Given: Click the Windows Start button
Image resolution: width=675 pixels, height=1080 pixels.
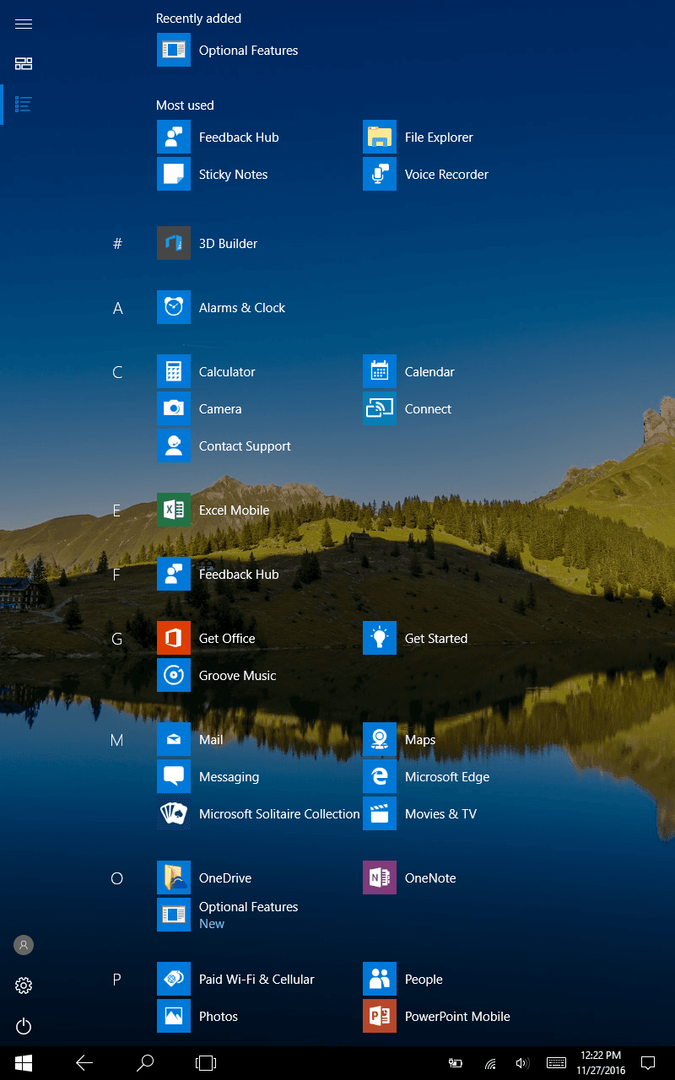Looking at the screenshot, I should pyautogui.click(x=23, y=1063).
